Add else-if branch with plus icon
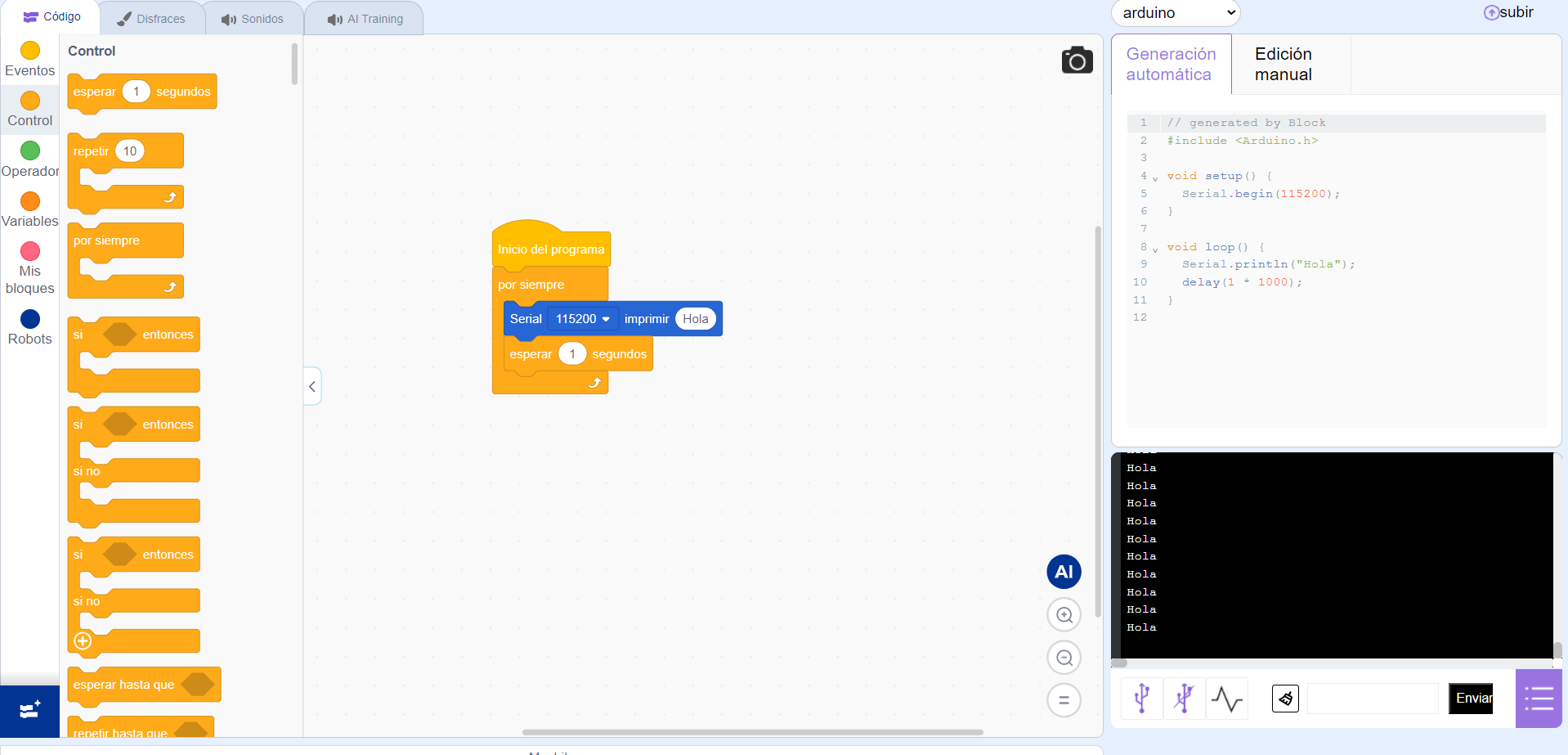 83,641
